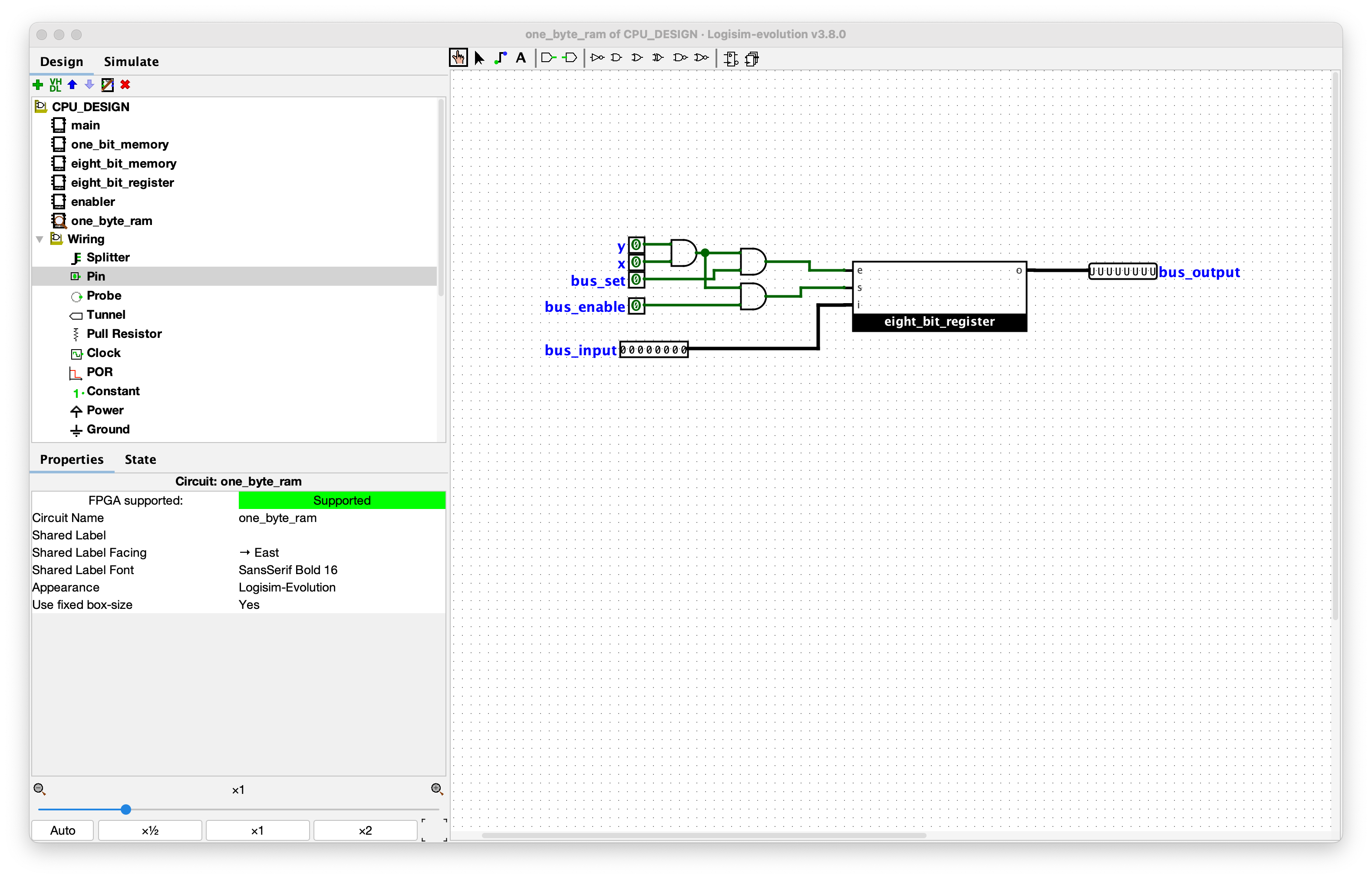Toggle the bus_enable input pin
The height and width of the screenshot is (879, 1372).
pyautogui.click(x=636, y=306)
